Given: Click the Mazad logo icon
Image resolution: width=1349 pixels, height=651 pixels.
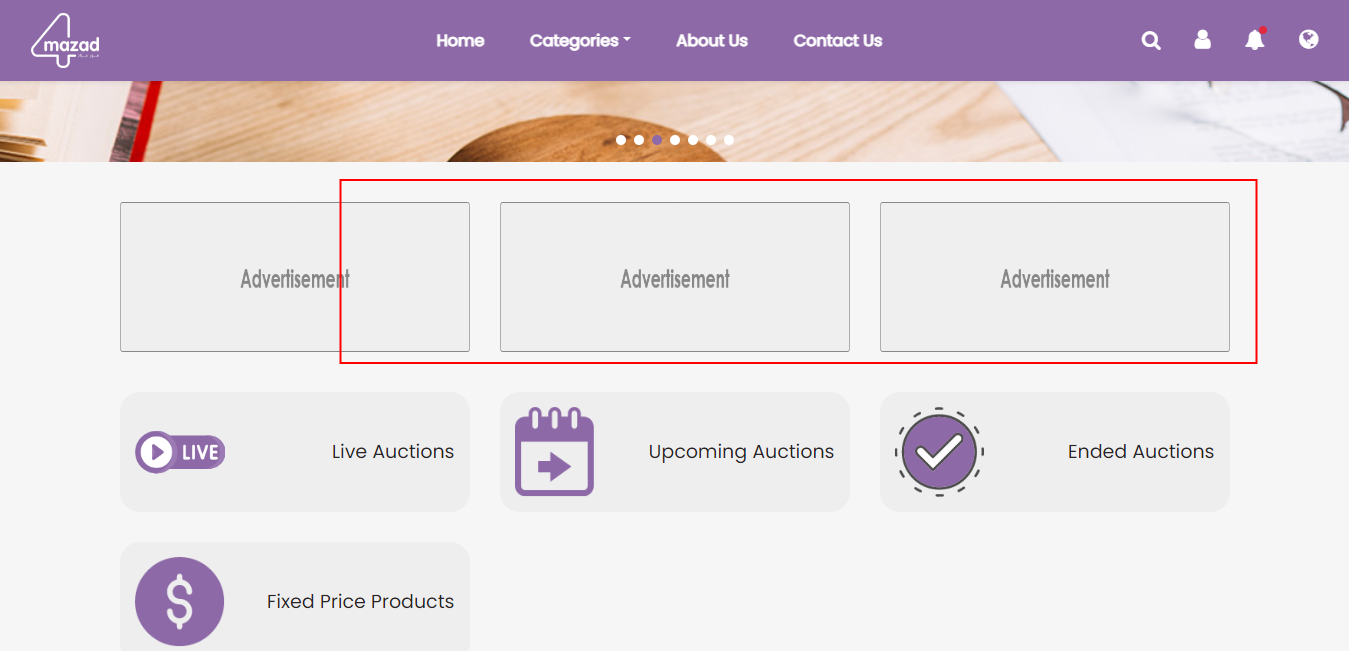Looking at the screenshot, I should [x=65, y=41].
